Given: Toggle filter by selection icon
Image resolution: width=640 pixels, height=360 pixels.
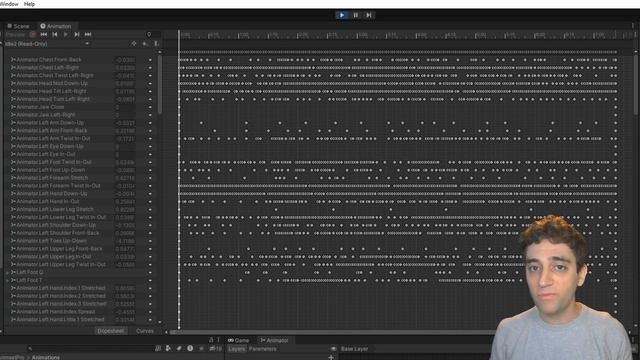Looking at the screenshot, I should pos(133,44).
